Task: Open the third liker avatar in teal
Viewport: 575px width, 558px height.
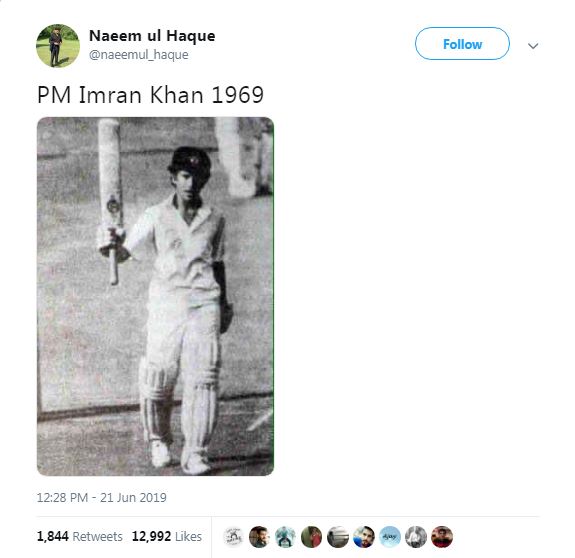Action: tap(285, 537)
